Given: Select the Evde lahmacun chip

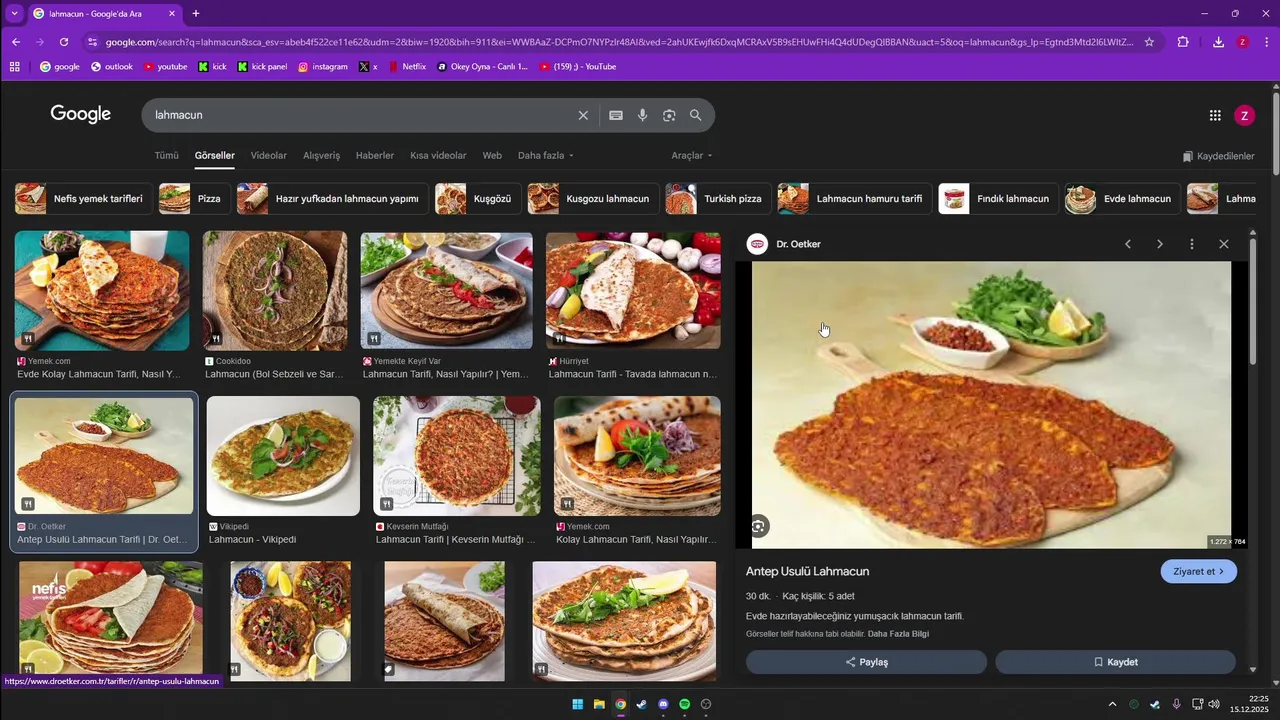Looking at the screenshot, I should pos(1123,199).
